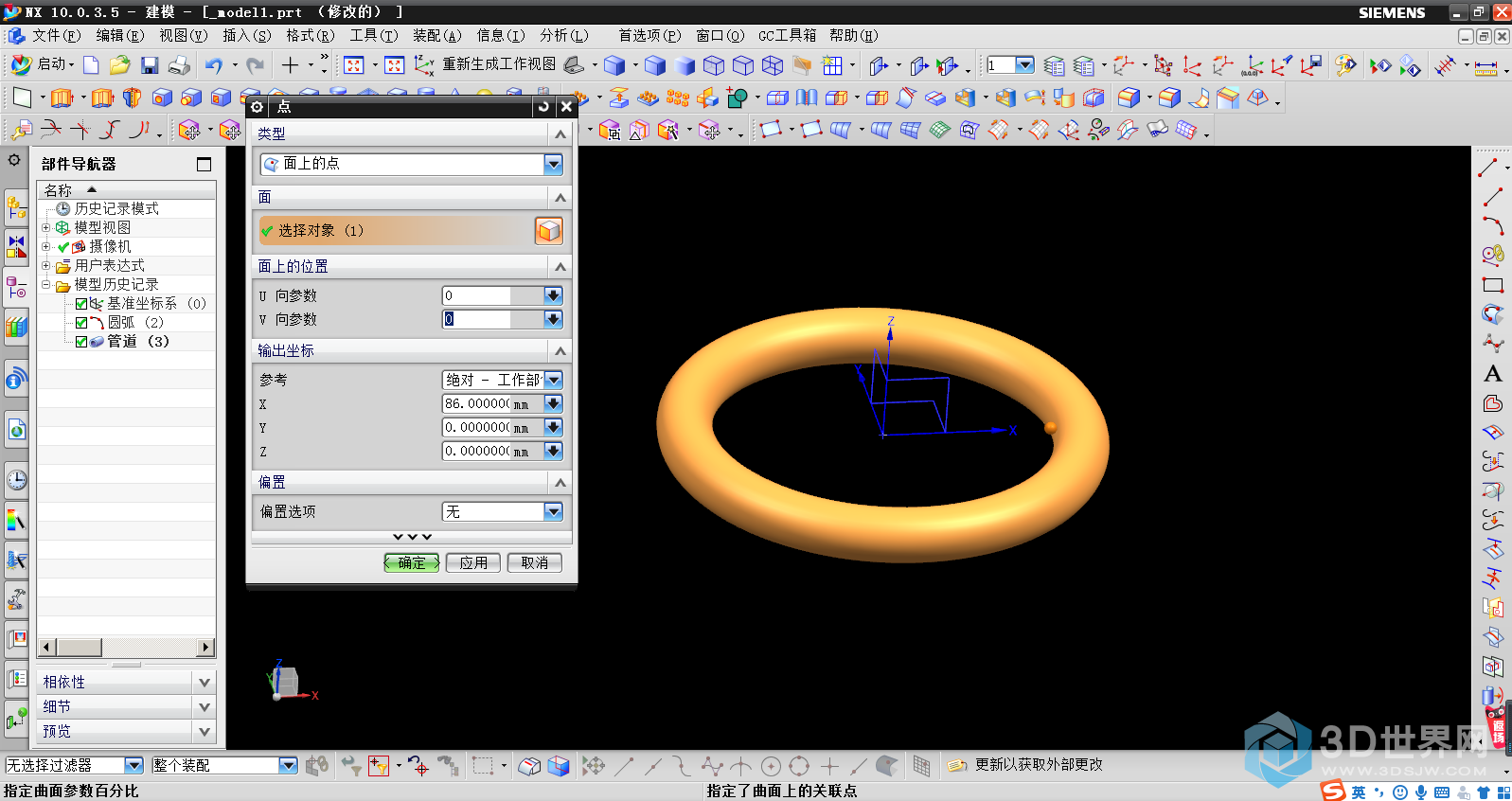Toggle the 管道 (3) checkbox

pyautogui.click(x=81, y=342)
